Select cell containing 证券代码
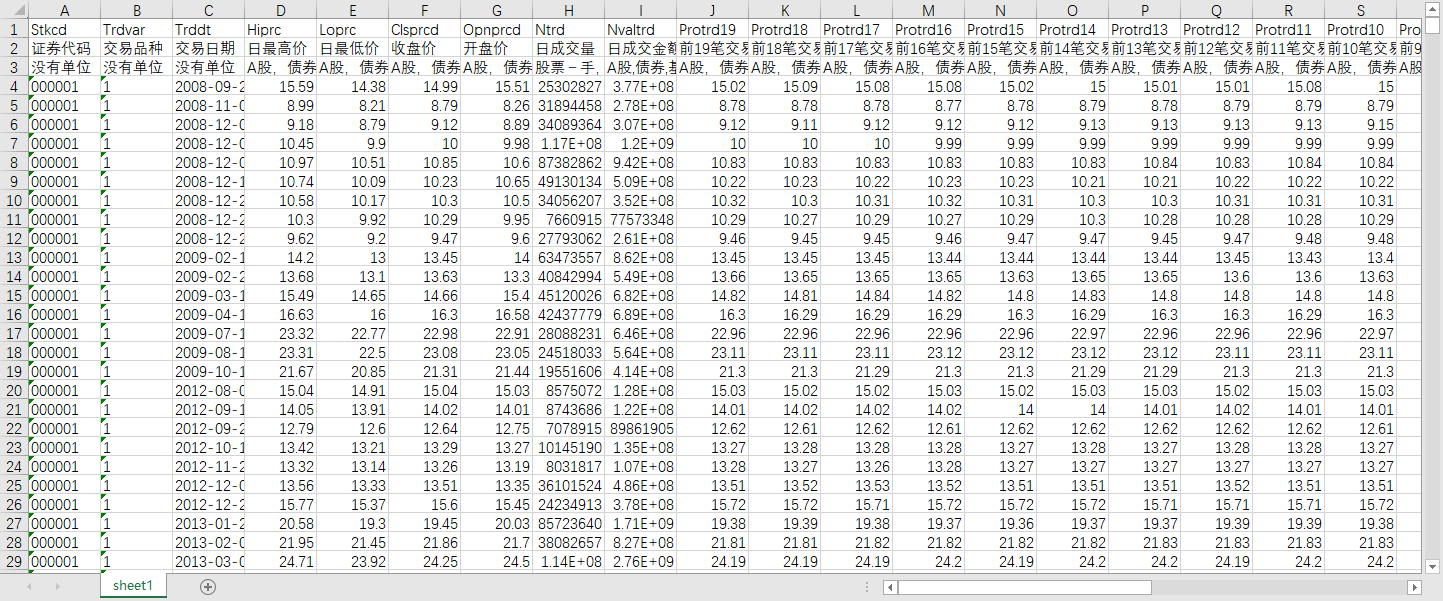 [x=64, y=48]
